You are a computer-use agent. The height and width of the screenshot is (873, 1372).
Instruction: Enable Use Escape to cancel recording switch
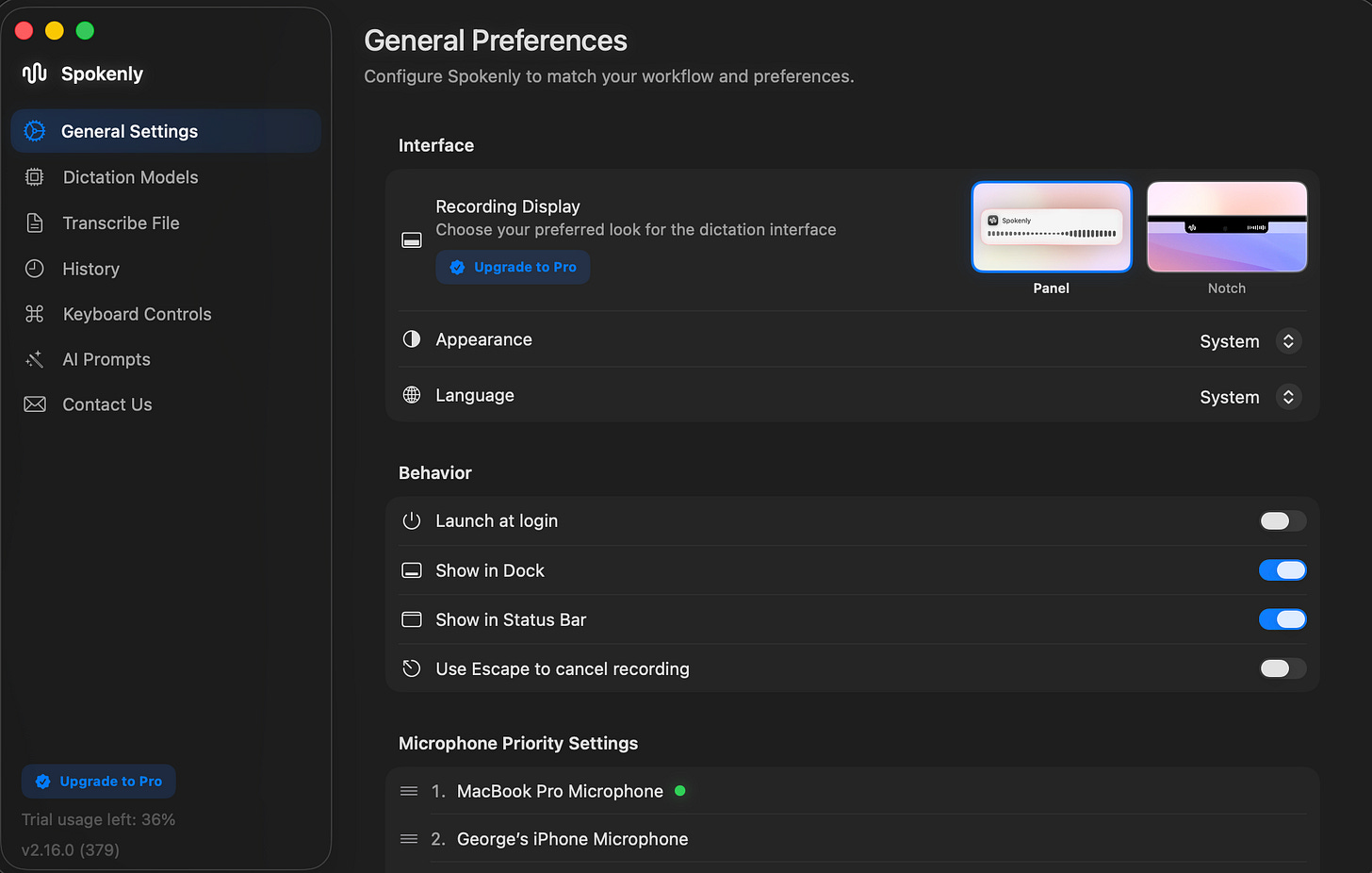coord(1282,668)
